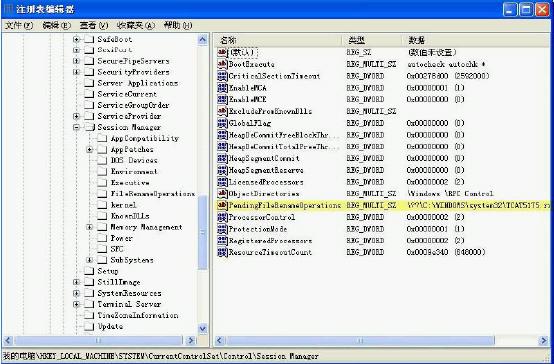The height and width of the screenshot is (364, 554).
Task: Click the EnableMCE DWORD icon
Action: coord(222,99)
